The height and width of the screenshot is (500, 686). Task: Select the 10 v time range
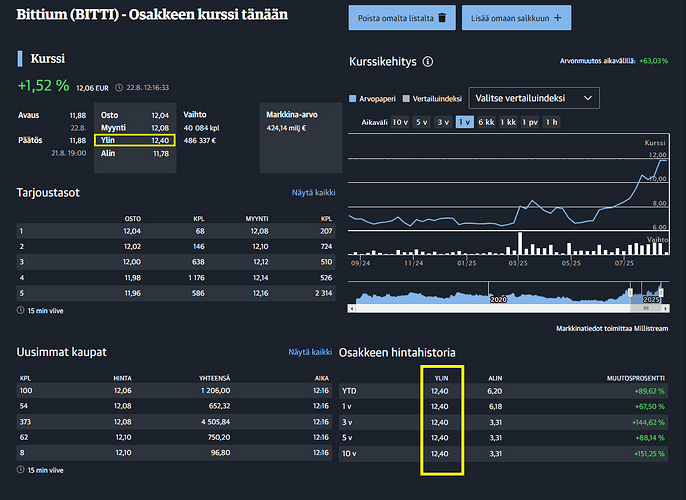[x=399, y=122]
